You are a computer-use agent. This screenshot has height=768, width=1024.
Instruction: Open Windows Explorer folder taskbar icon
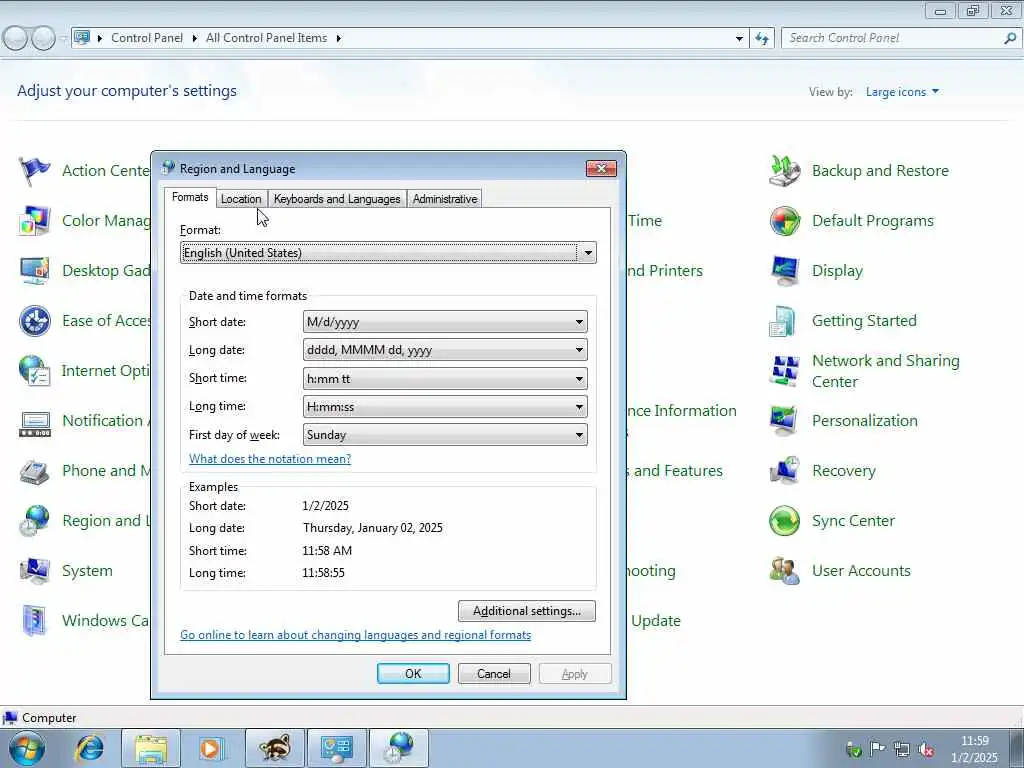coord(152,748)
